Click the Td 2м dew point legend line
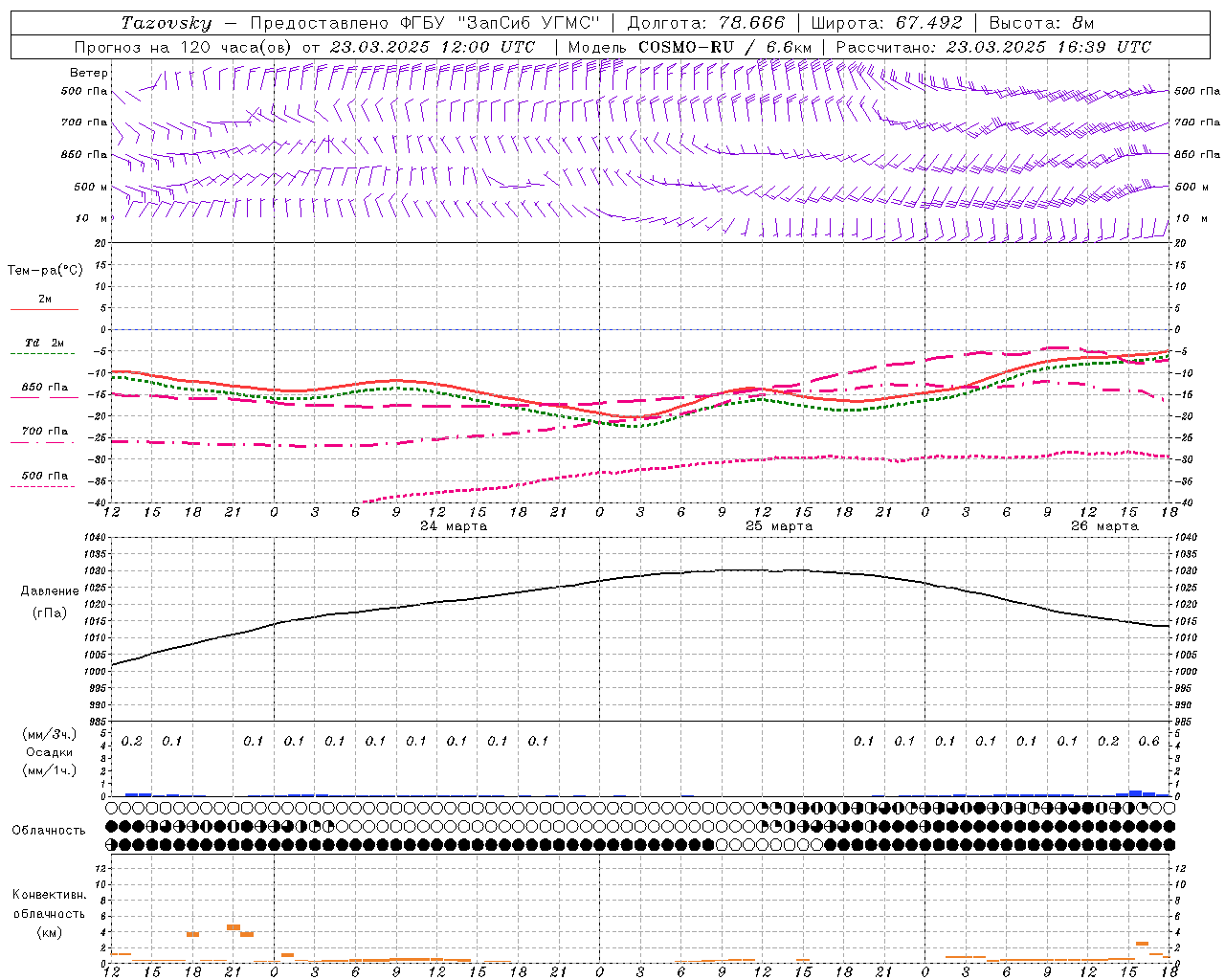Screen dimensions: 1225x980 pyautogui.click(x=42, y=354)
